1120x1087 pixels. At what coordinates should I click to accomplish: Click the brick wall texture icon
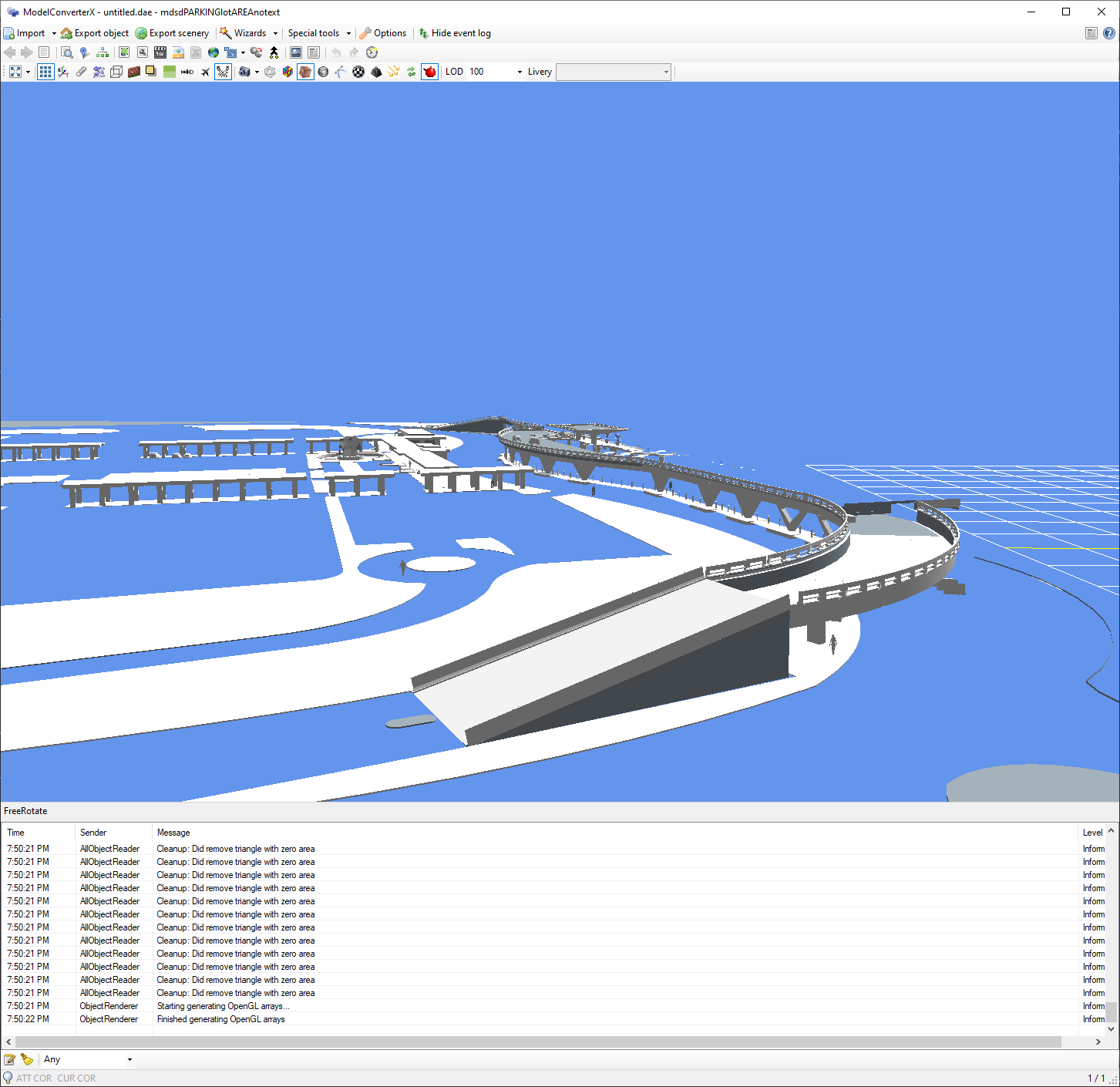(134, 72)
